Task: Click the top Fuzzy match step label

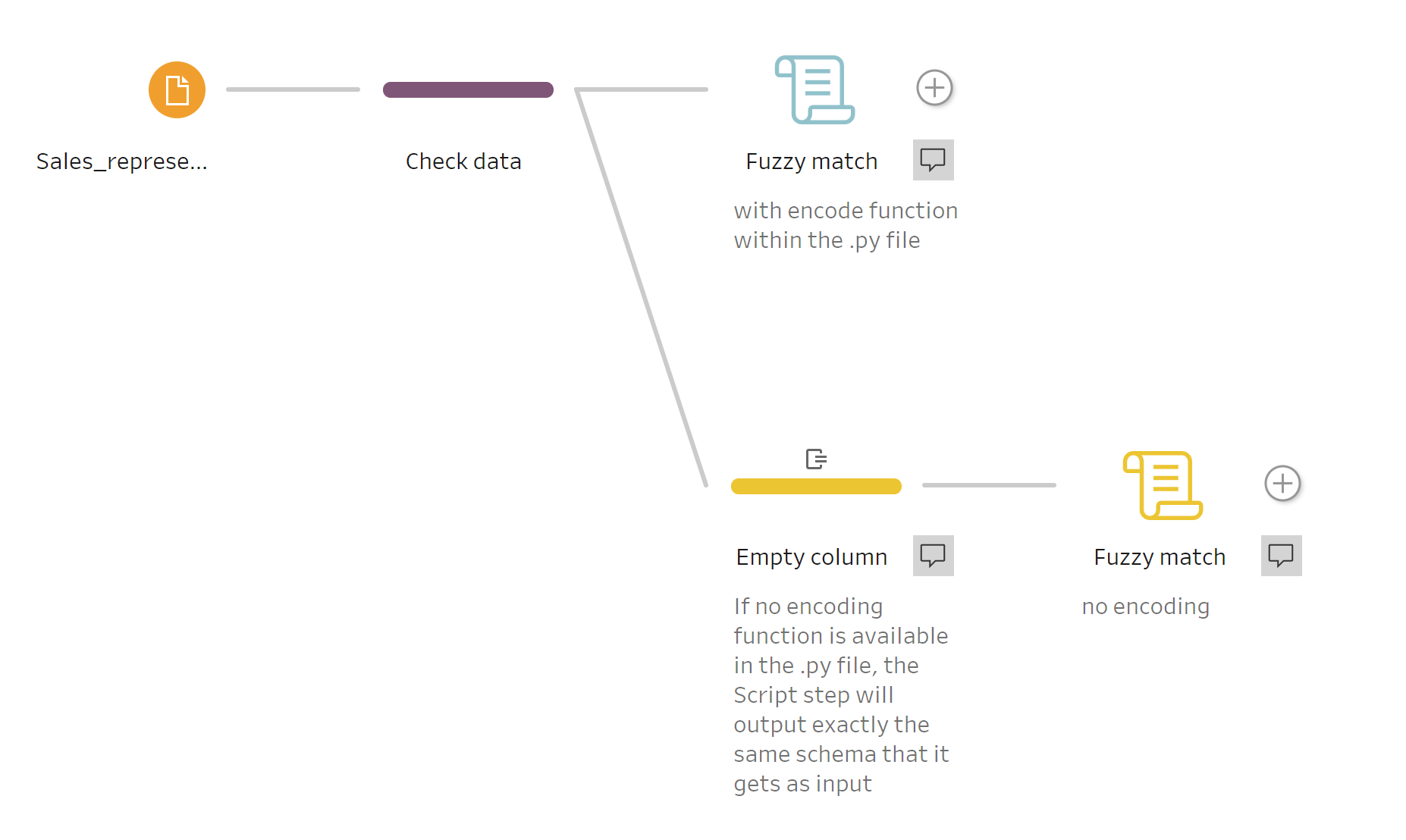Action: (811, 161)
